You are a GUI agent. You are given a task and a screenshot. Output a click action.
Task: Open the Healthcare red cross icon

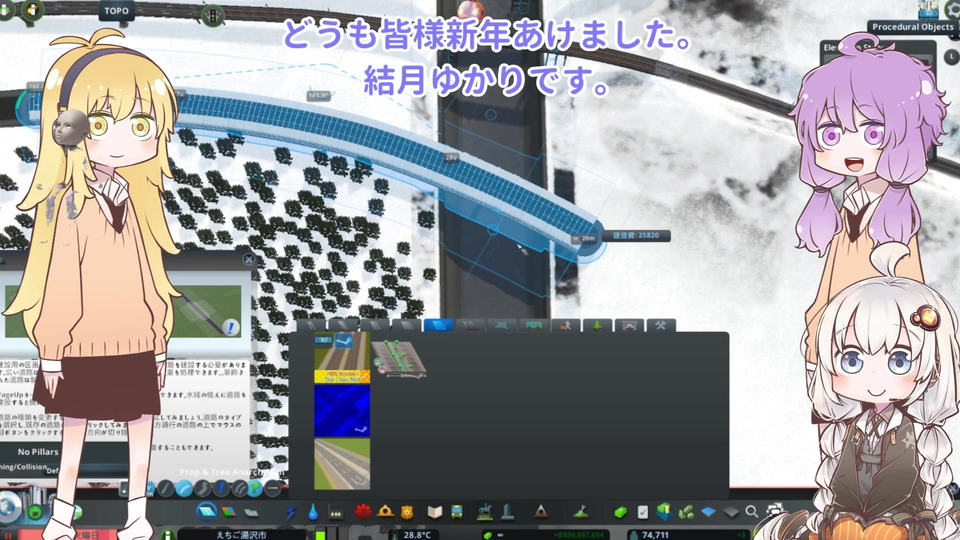[x=362, y=511]
